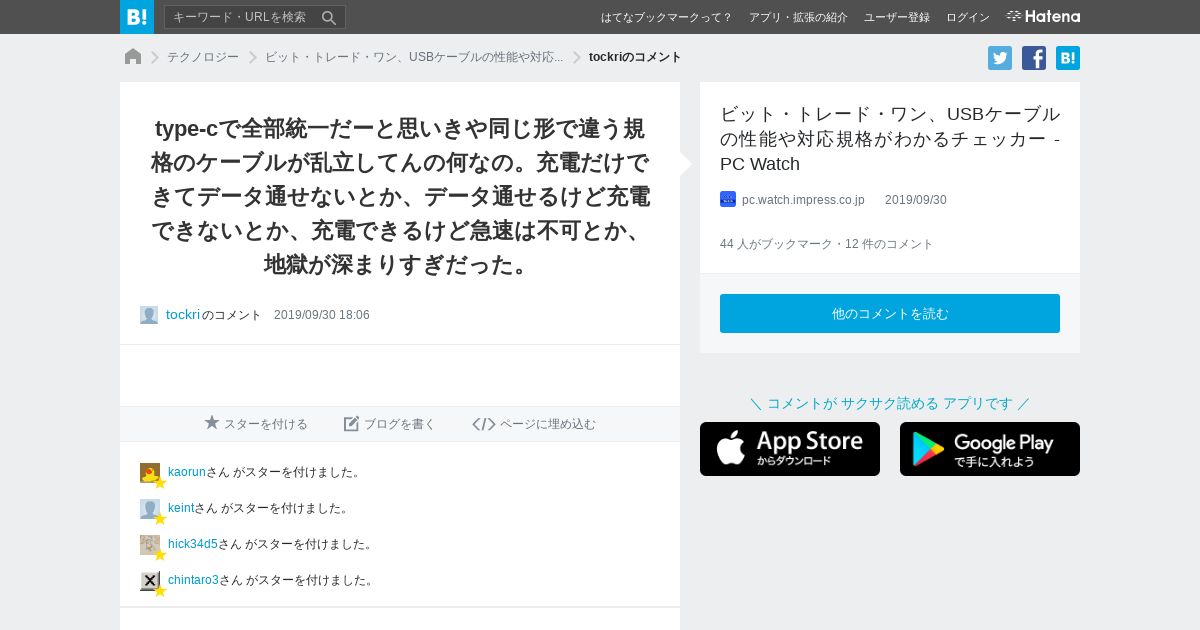Click the 2019/09/30 18:06 timestamp
This screenshot has height=630, width=1200.
(x=322, y=315)
